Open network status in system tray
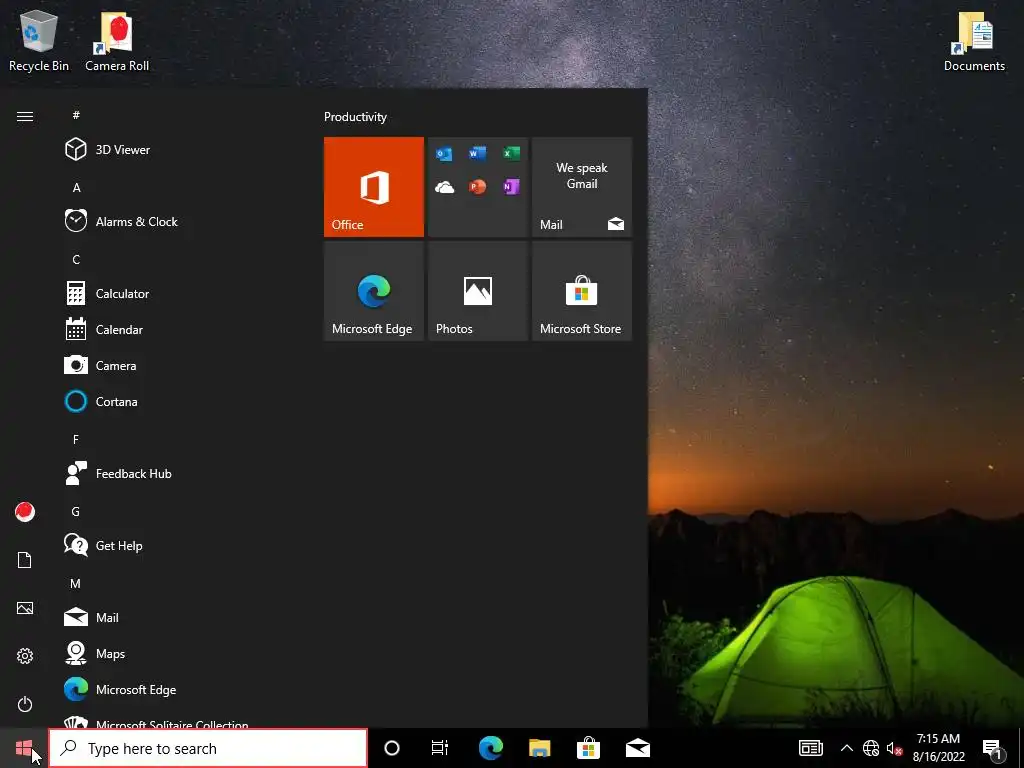Image resolution: width=1024 pixels, height=768 pixels. 871,748
